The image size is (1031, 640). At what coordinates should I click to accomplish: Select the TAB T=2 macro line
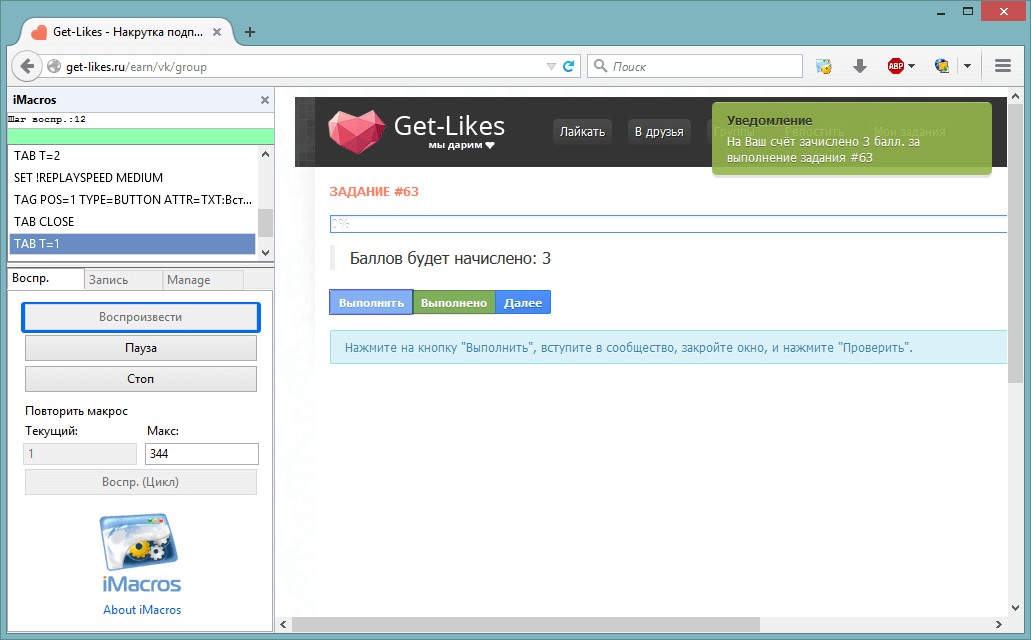click(133, 156)
